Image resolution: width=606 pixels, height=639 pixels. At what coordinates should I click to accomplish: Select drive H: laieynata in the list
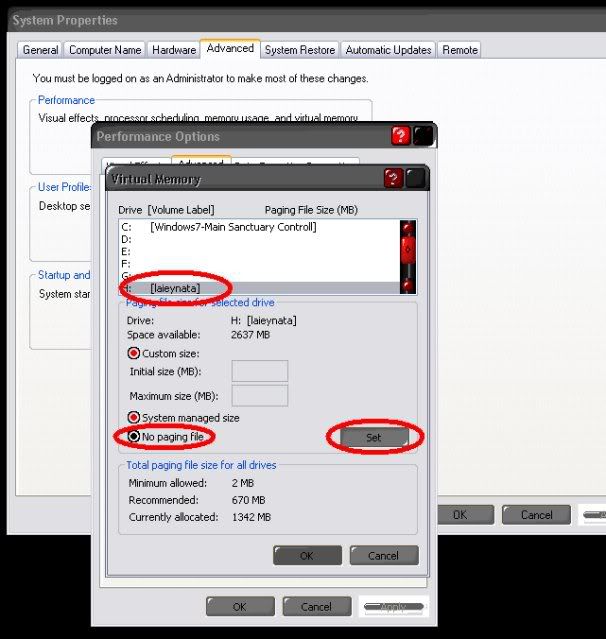tap(174, 288)
